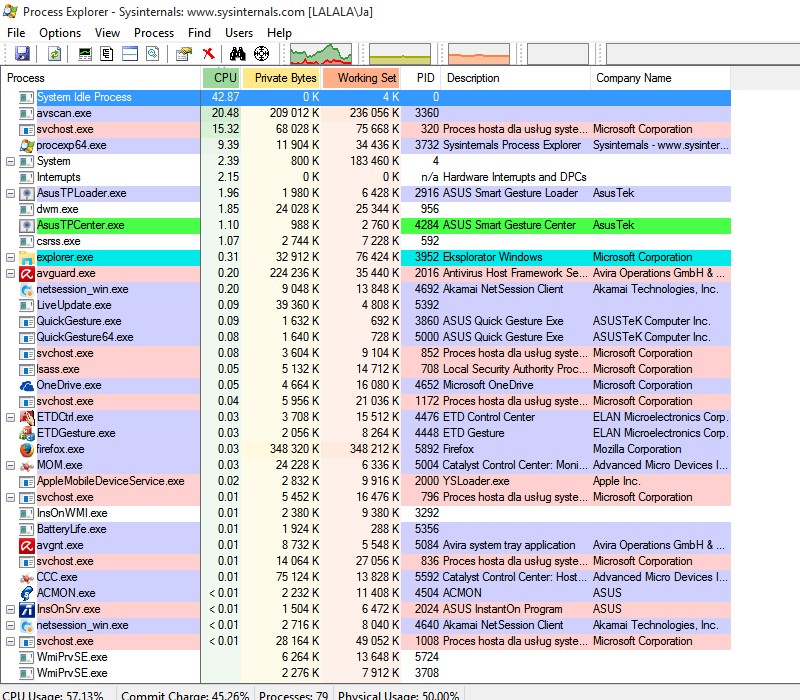The height and width of the screenshot is (700, 800).
Task: Open the Help menu
Action: point(280,33)
